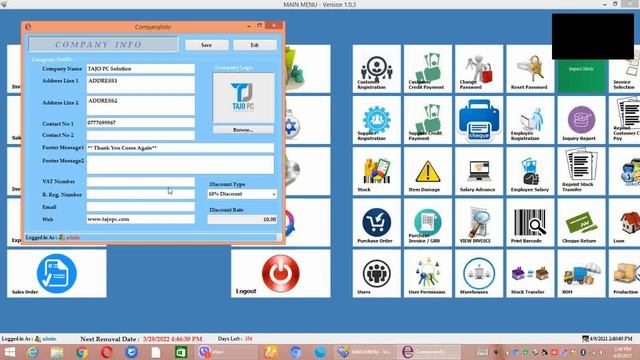Click the empty Email field
The height and width of the screenshot is (360, 640).
140,207
